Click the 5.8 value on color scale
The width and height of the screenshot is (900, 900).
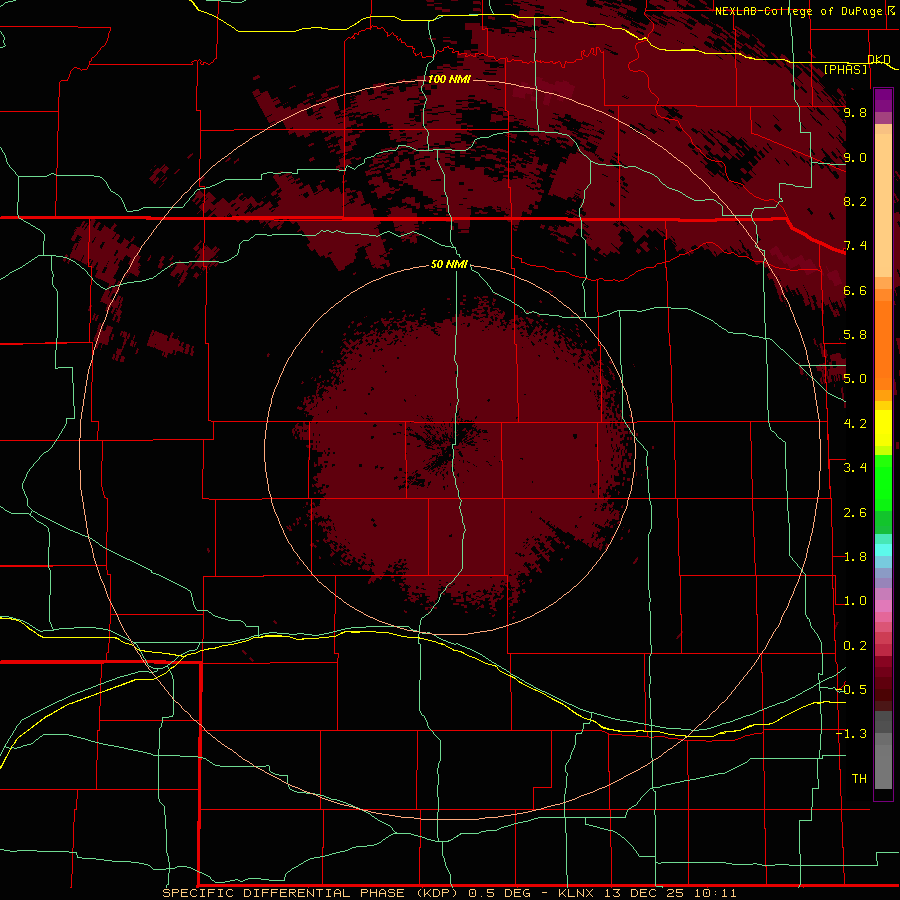pyautogui.click(x=855, y=335)
